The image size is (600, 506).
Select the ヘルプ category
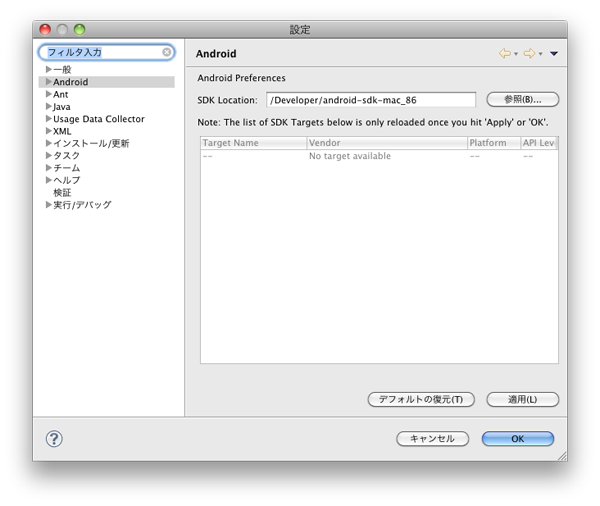[67, 180]
